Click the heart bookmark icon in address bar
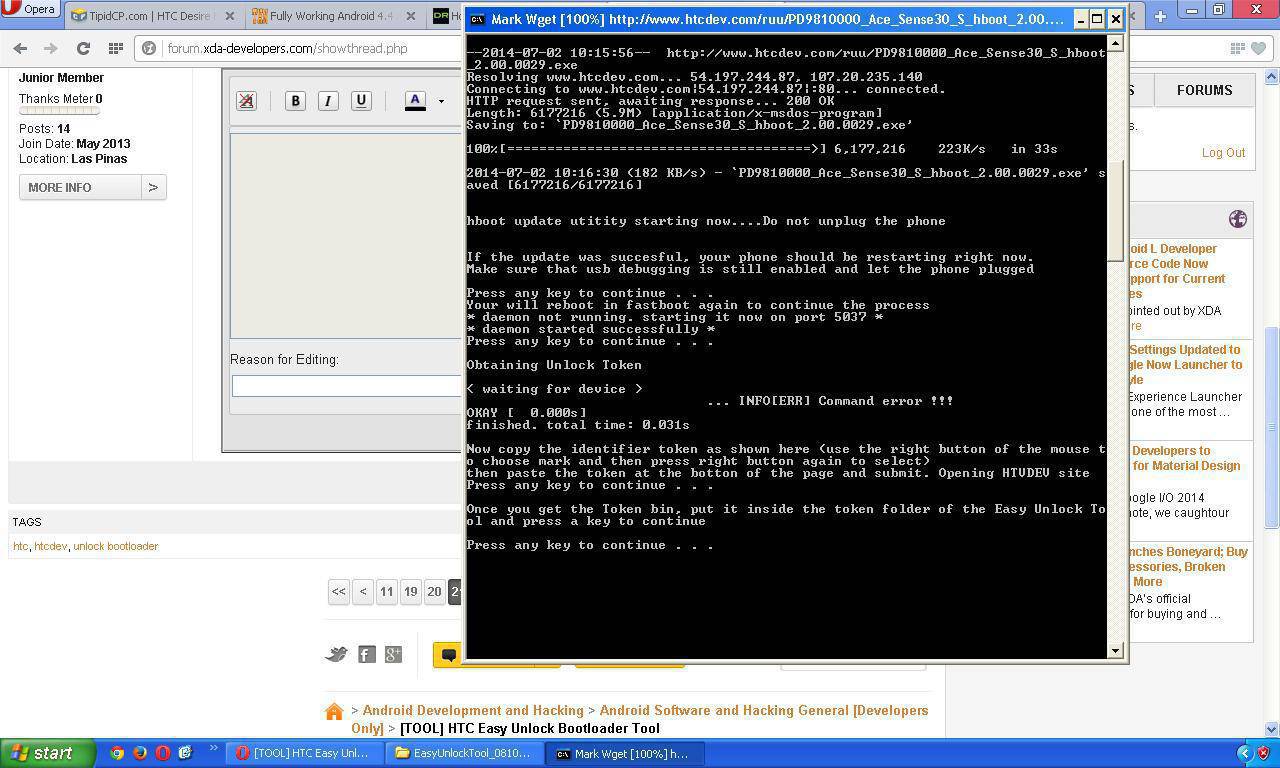The image size is (1280, 768). click(x=1258, y=48)
